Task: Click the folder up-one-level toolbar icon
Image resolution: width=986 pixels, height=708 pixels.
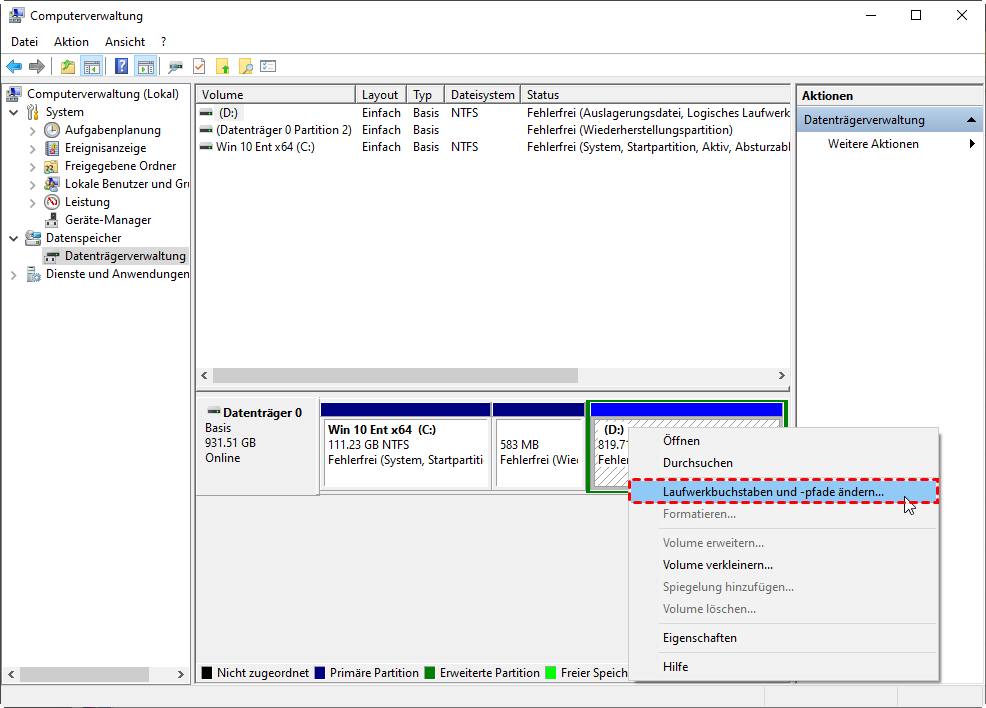Action: pyautogui.click(x=67, y=67)
